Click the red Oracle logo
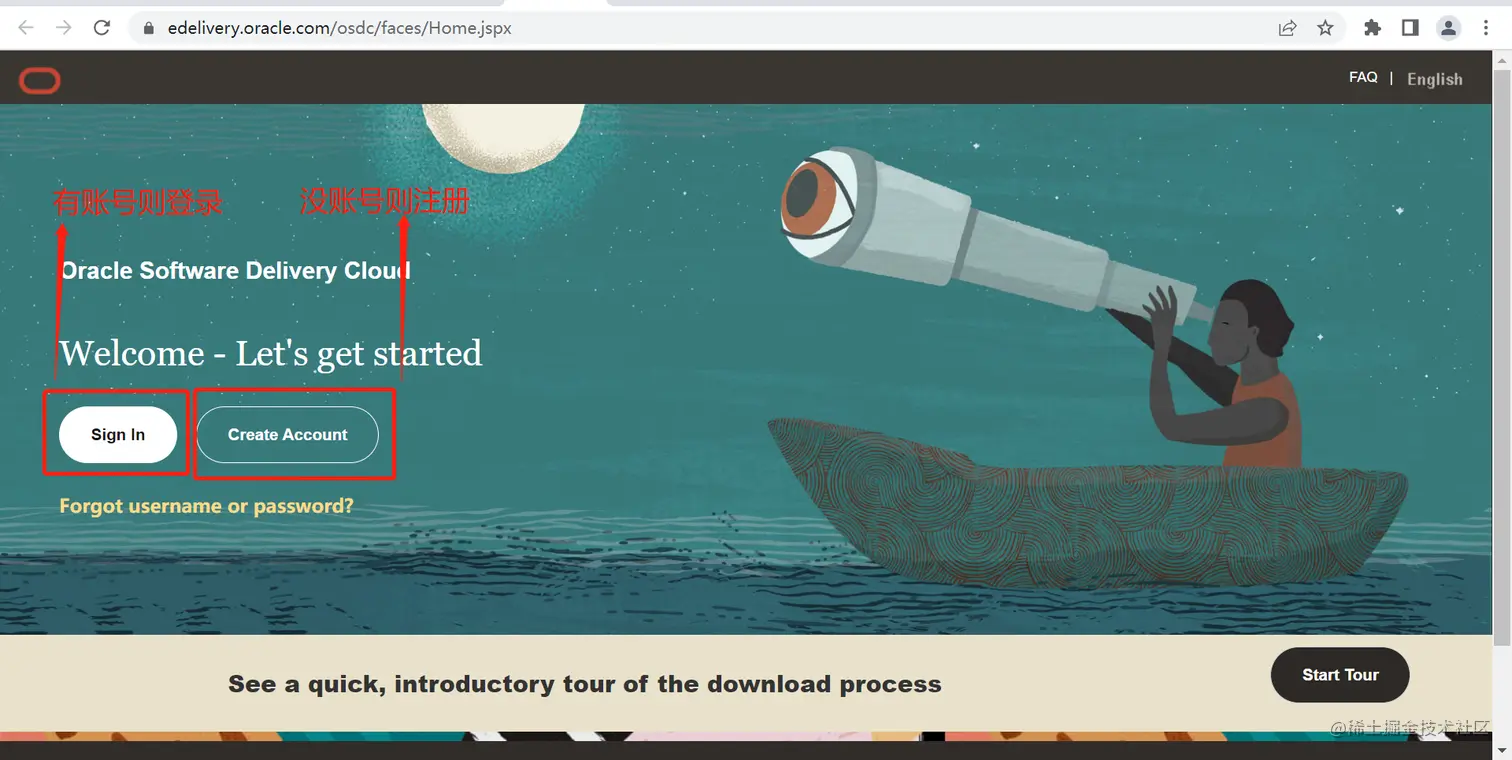 pos(40,81)
